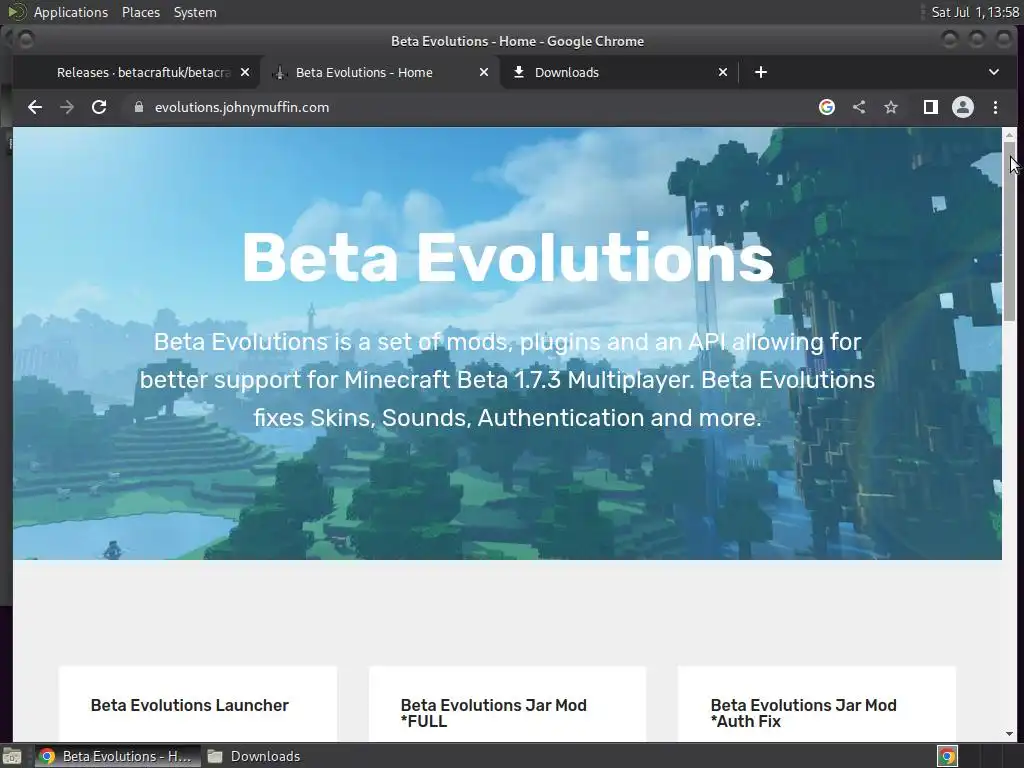1024x768 pixels.
Task: Open the Places menu
Action: 141,12
